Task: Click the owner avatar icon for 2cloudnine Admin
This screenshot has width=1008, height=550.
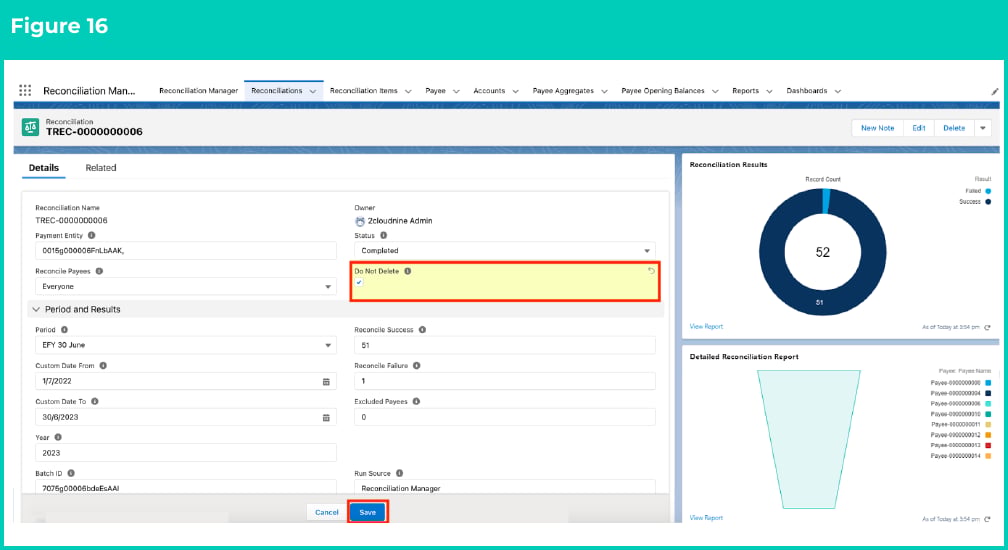Action: (x=360, y=221)
